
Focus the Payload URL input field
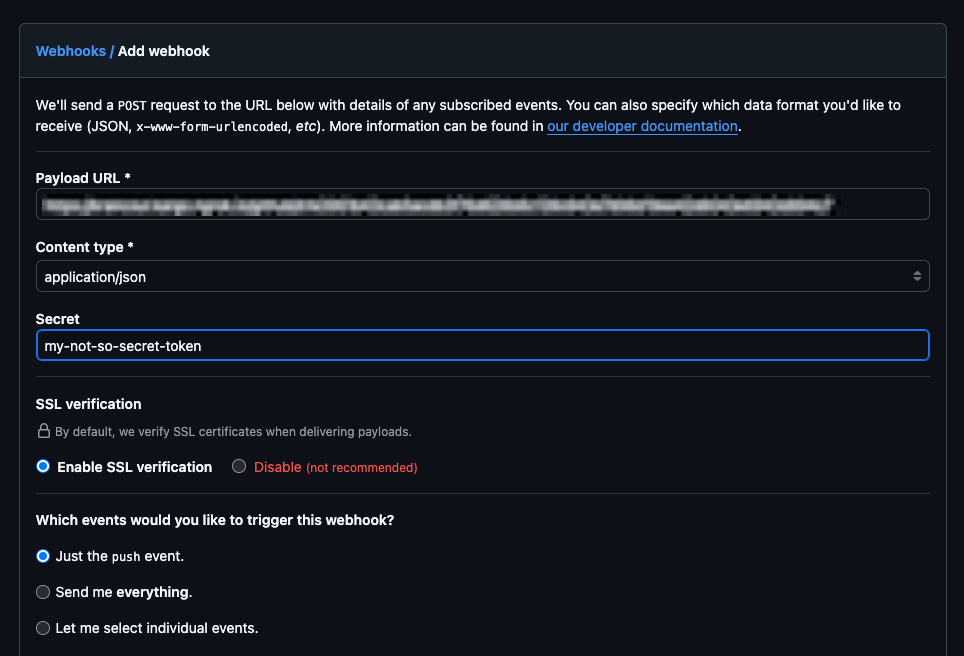[483, 204]
